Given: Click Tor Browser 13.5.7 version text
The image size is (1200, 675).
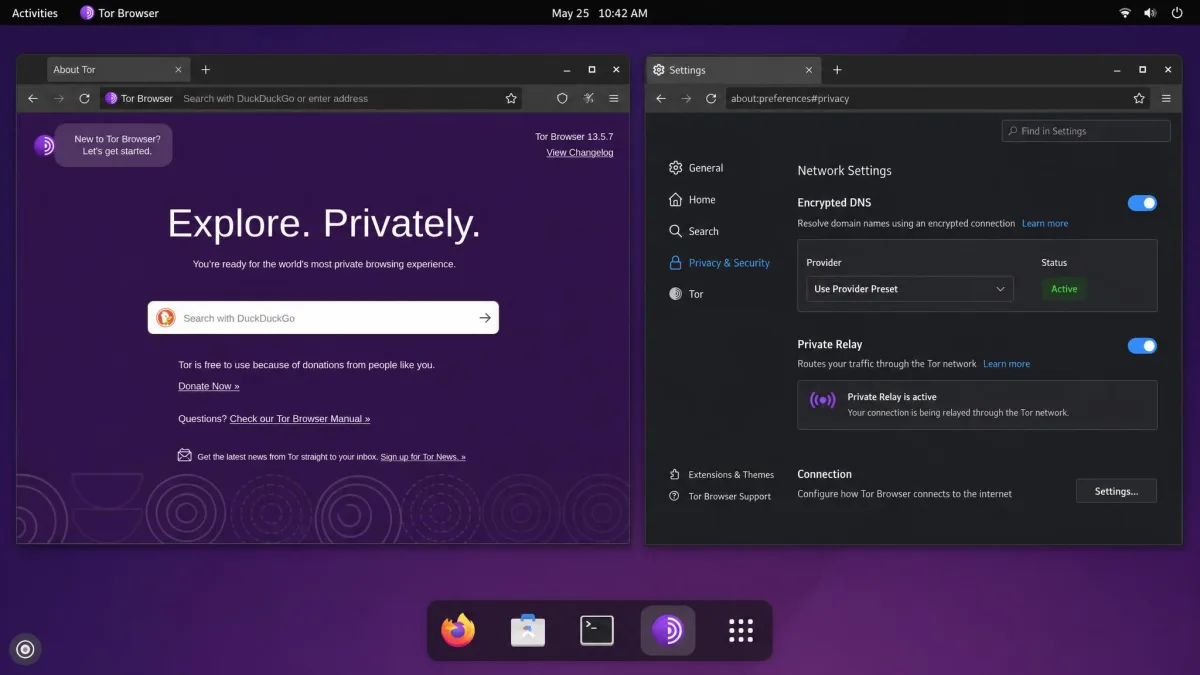Looking at the screenshot, I should click(574, 136).
